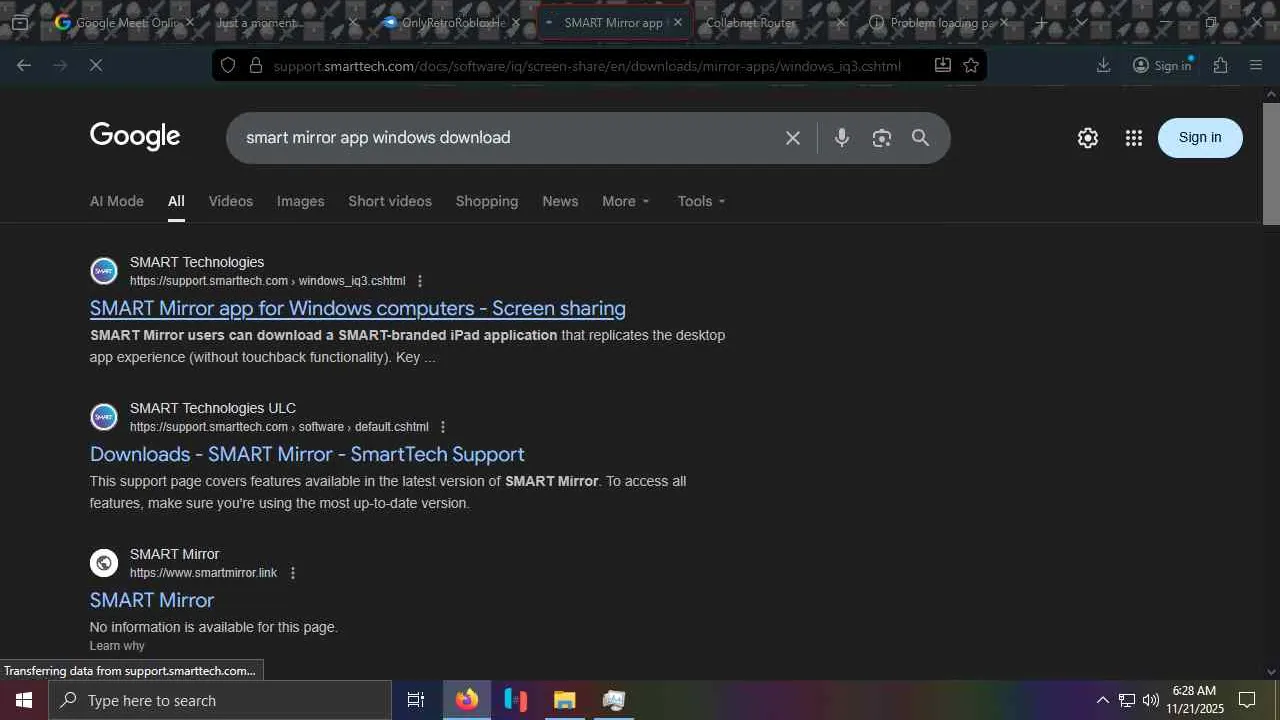Click the blue Google Sign in button
Image resolution: width=1280 pixels, height=720 pixels.
pyautogui.click(x=1200, y=138)
